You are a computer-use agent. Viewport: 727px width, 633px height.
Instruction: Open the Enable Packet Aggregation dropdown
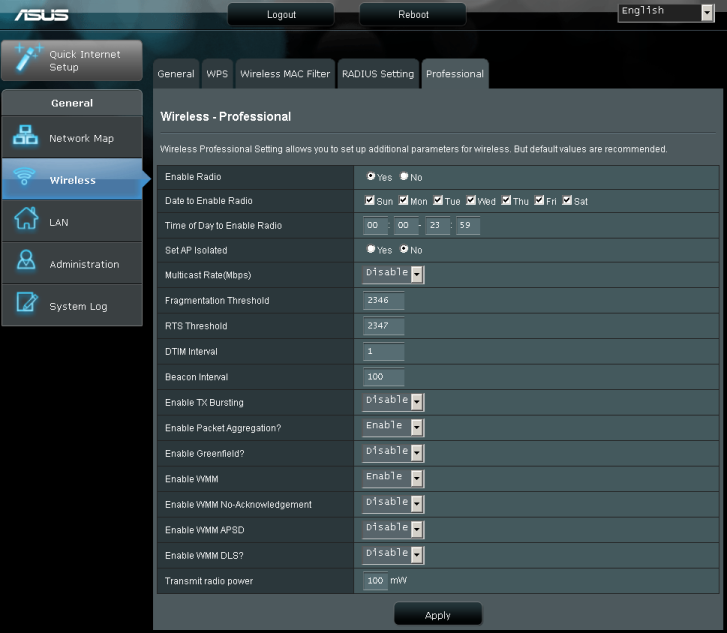click(393, 428)
